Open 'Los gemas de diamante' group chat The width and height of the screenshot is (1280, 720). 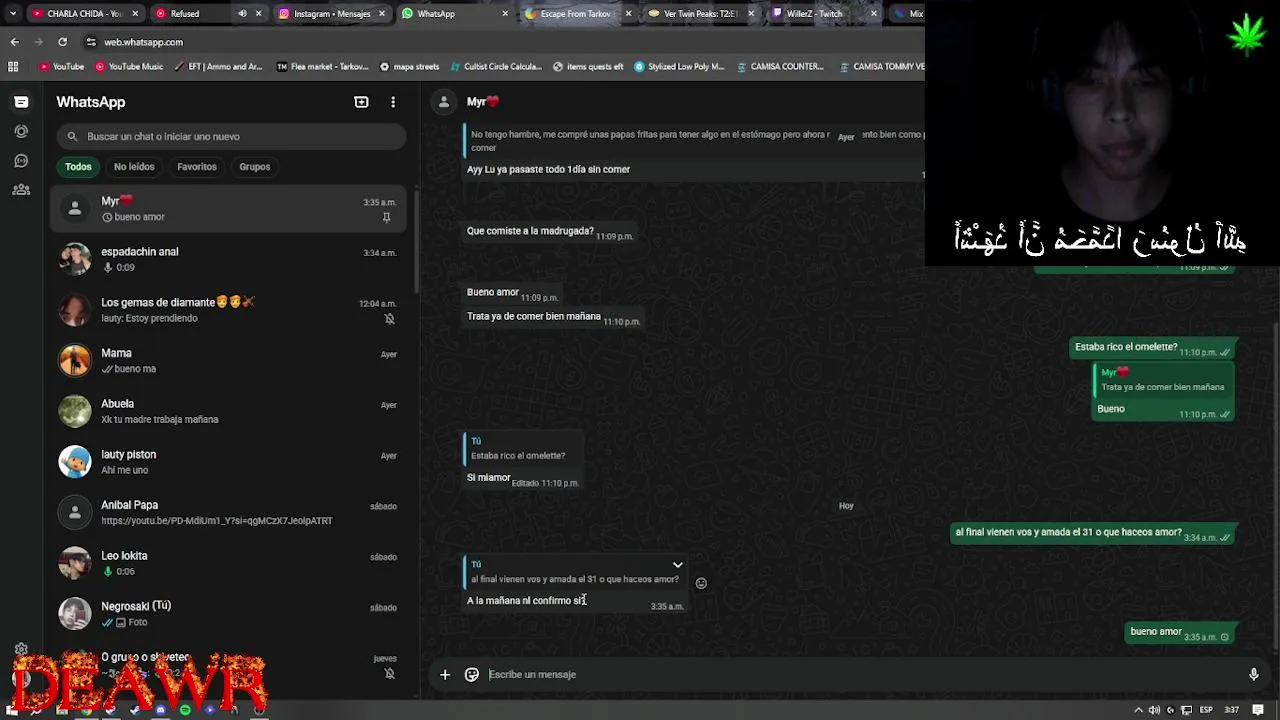point(229,310)
